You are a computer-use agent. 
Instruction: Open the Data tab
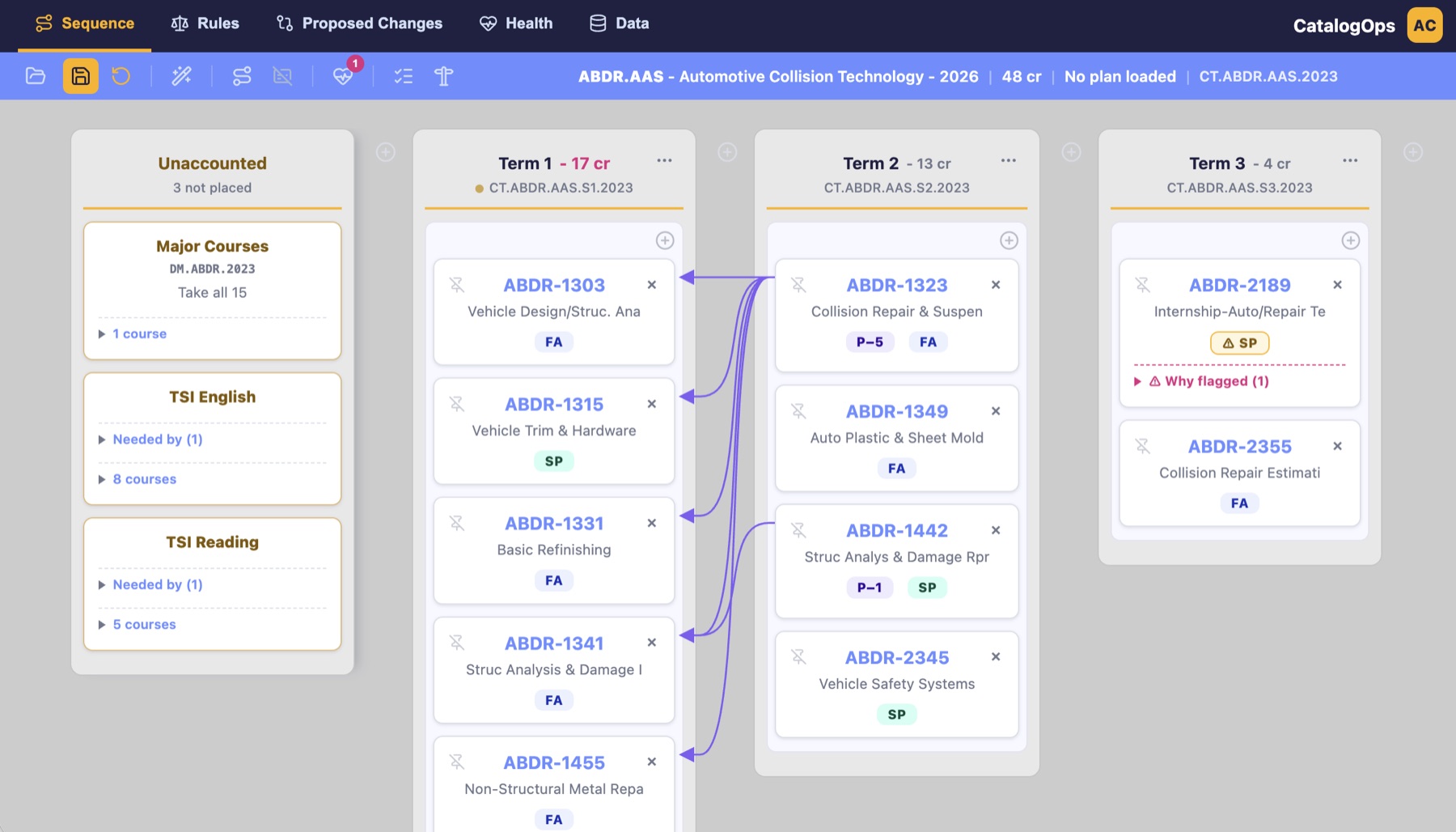(620, 23)
